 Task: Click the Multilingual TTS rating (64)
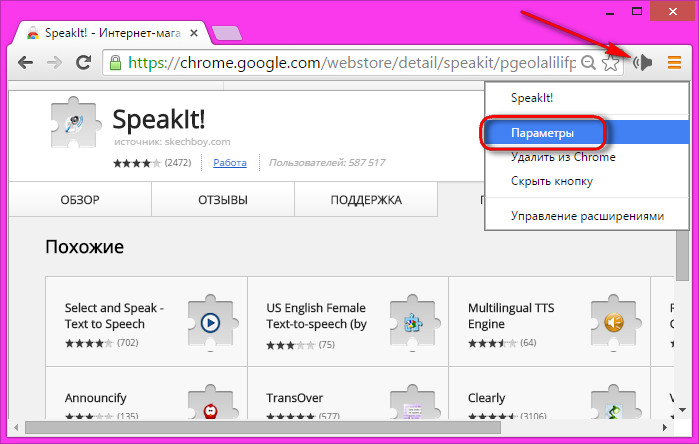(x=502, y=343)
